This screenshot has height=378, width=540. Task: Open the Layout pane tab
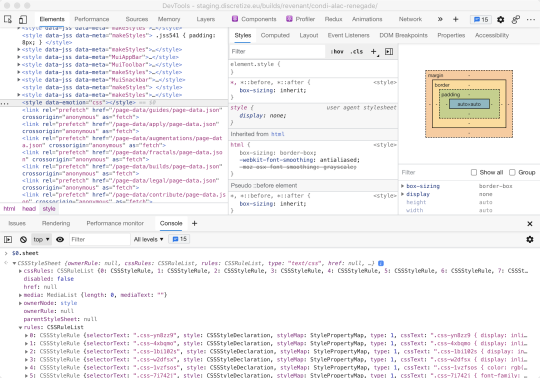tap(309, 35)
